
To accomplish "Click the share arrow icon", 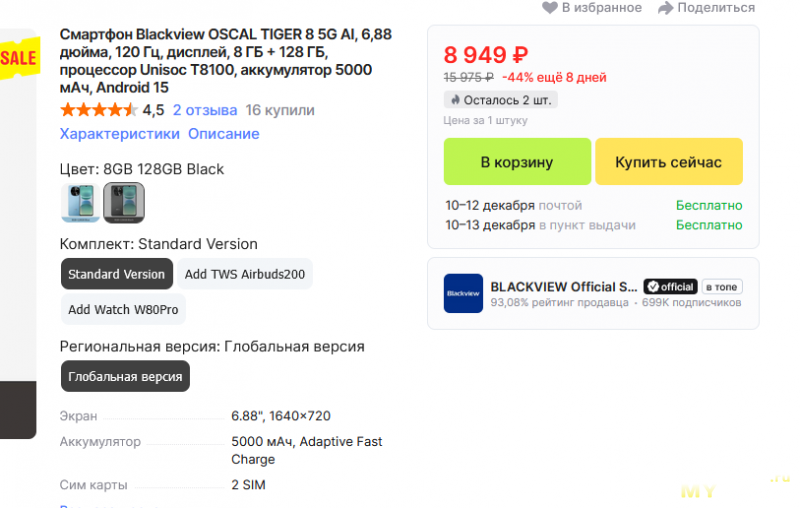I will point(666,8).
